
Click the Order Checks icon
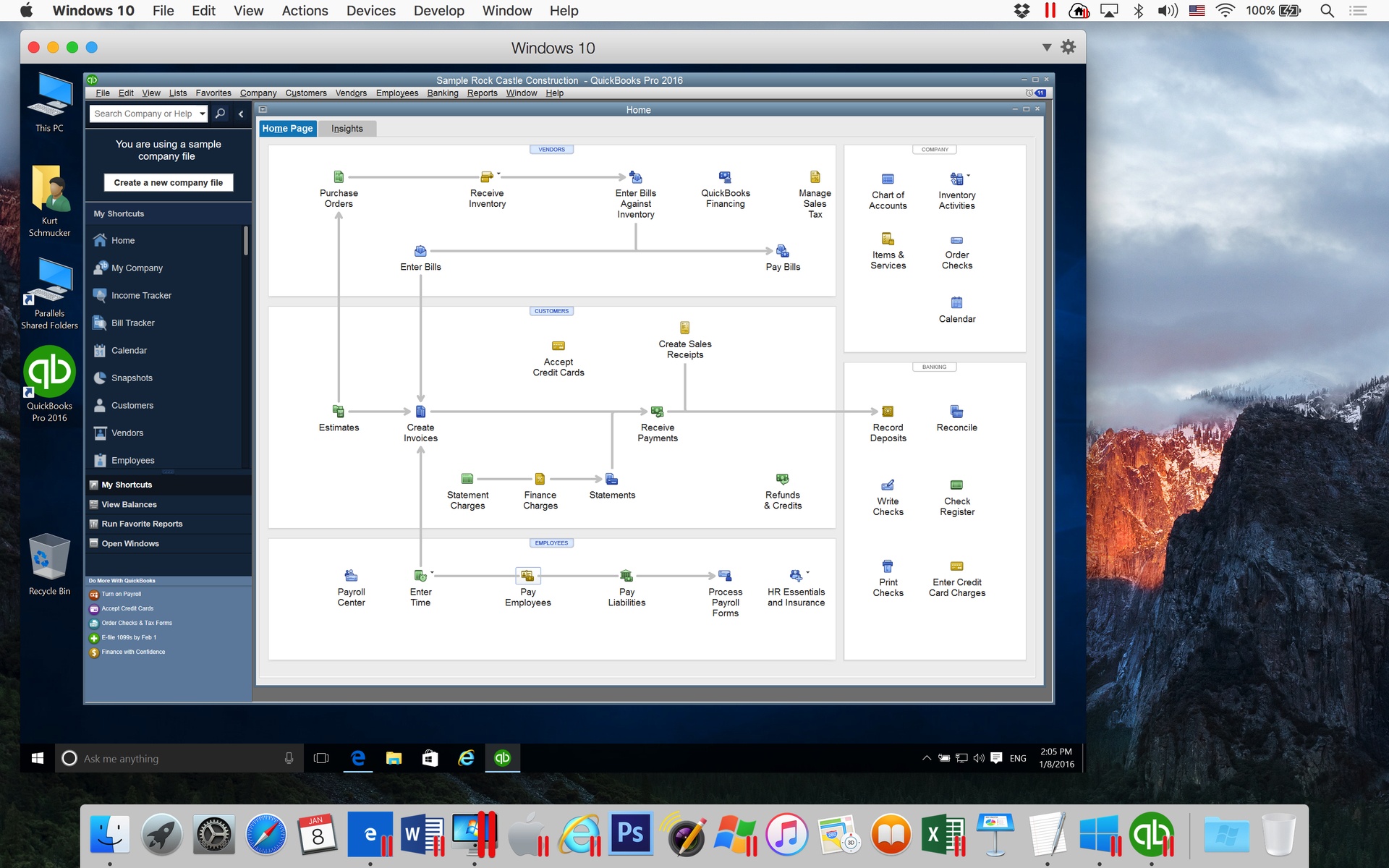point(956,239)
